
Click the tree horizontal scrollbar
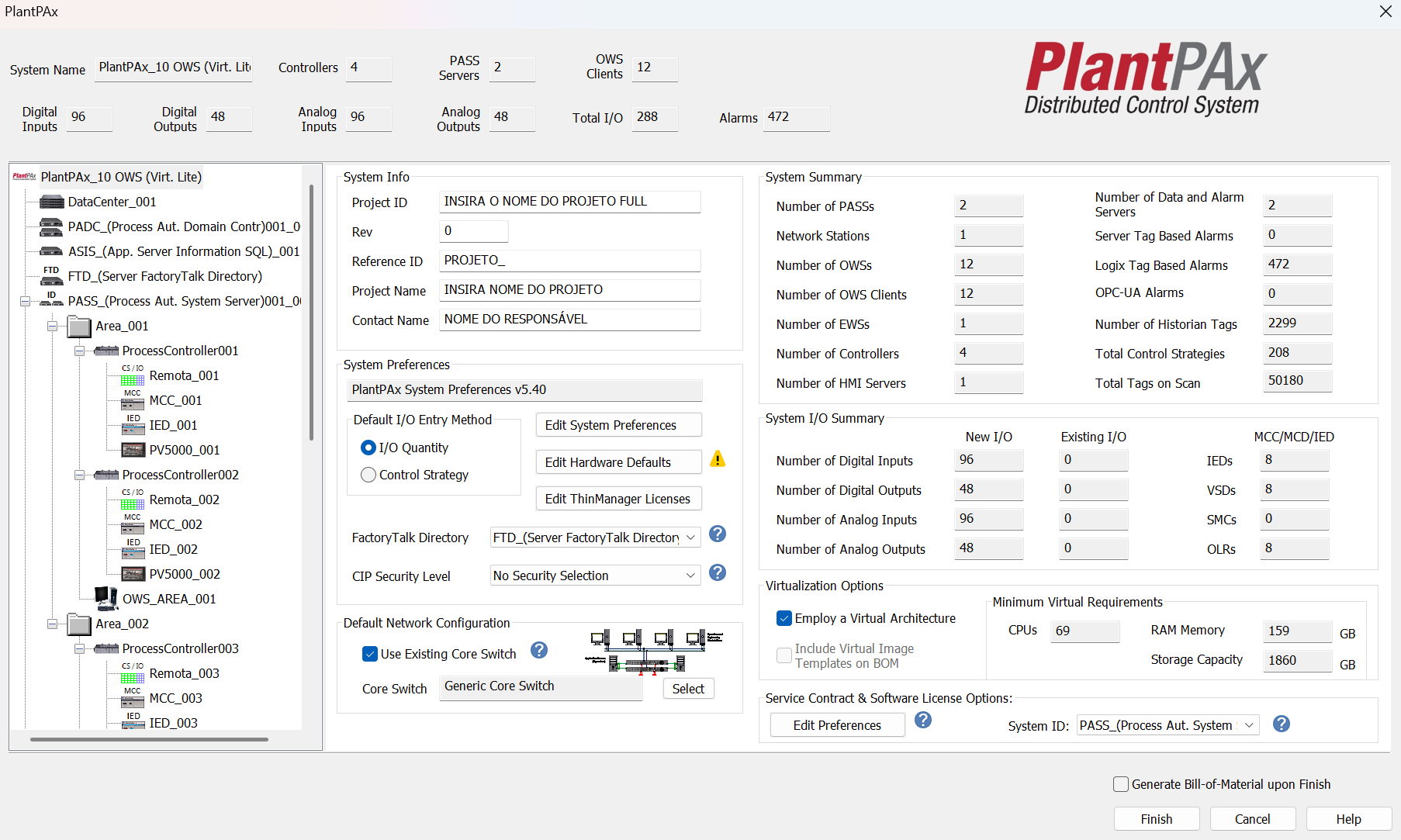pos(149,739)
